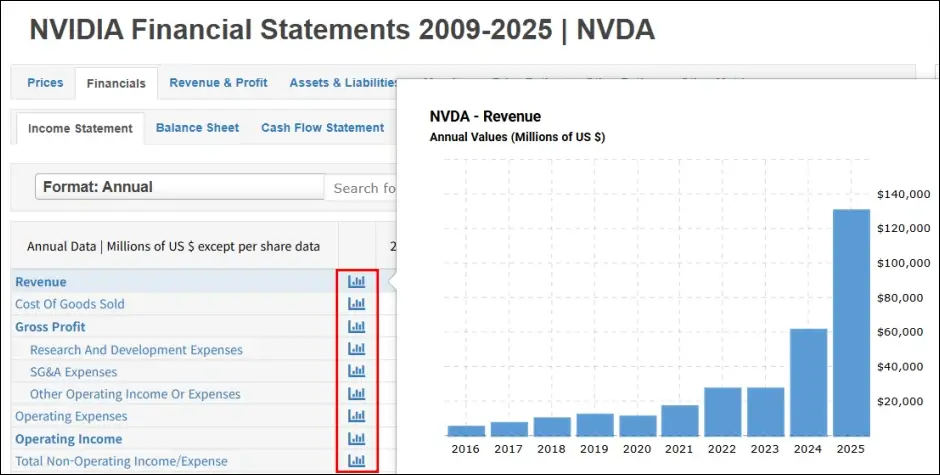This screenshot has width=940, height=475.
Task: Click the 'NVDA - Revenue' chart title
Action: tap(485, 116)
